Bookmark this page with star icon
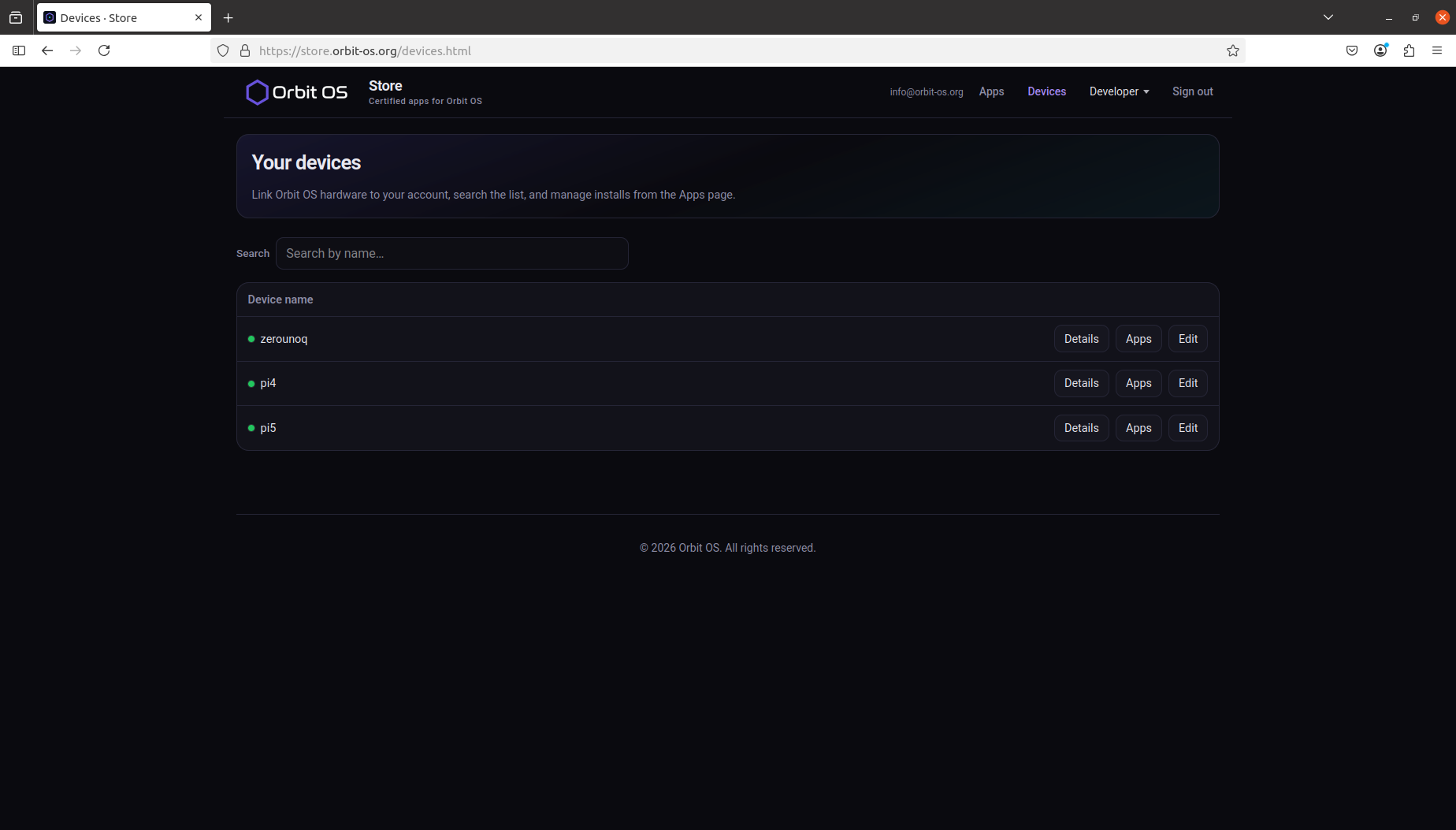 click(1232, 50)
